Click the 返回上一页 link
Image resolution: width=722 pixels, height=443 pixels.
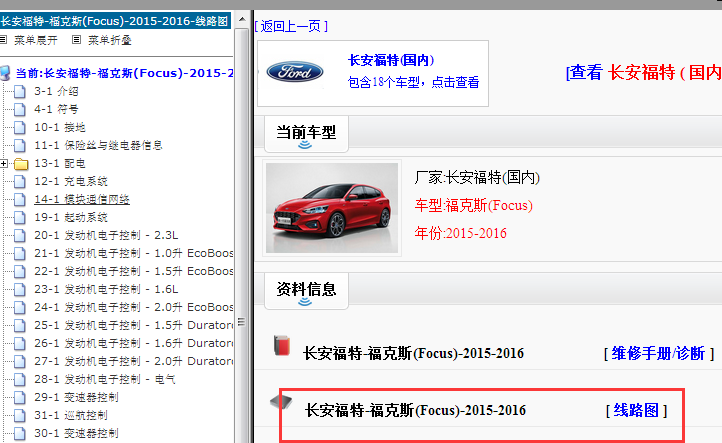(291, 26)
